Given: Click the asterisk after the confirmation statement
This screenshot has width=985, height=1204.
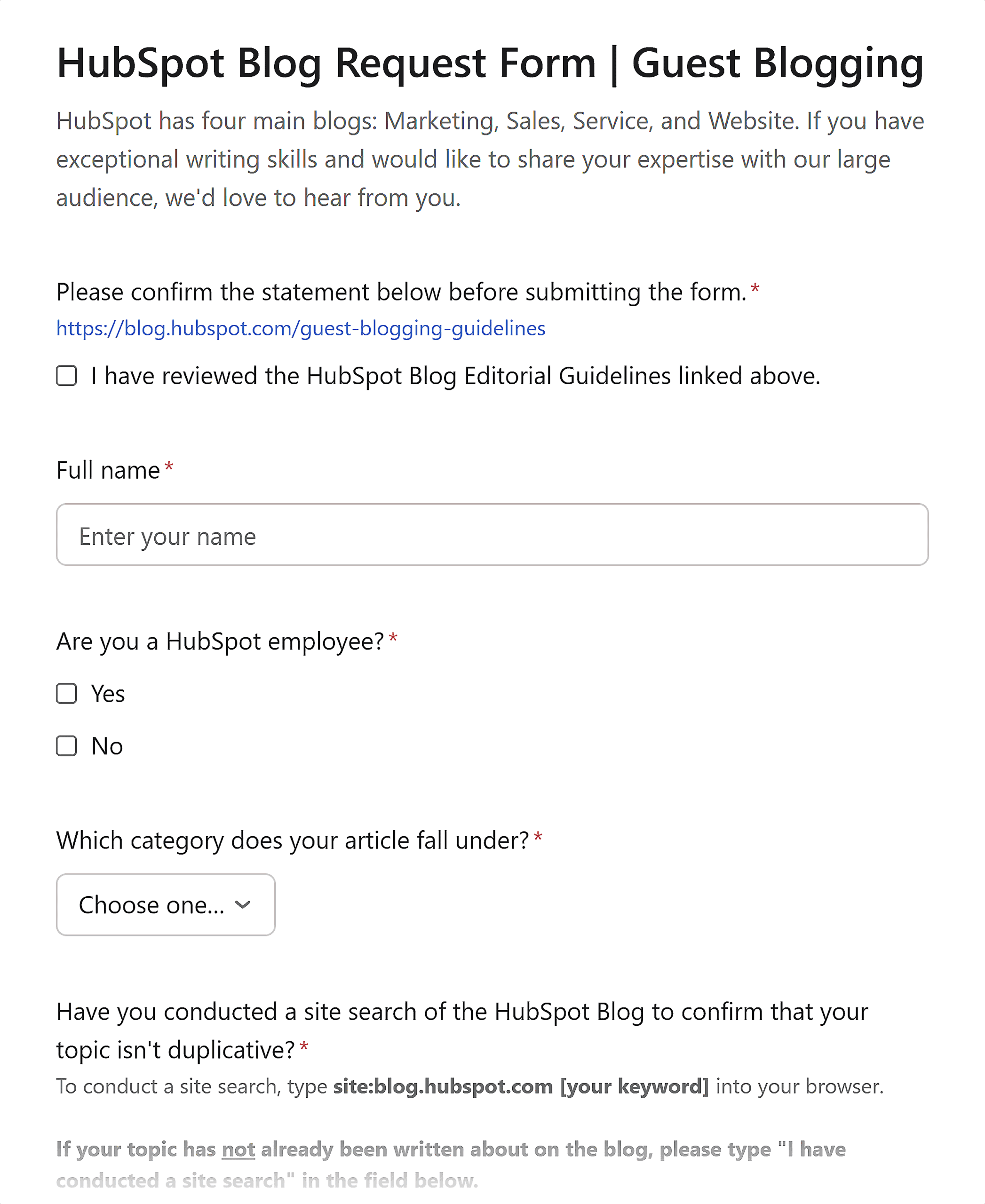Looking at the screenshot, I should click(x=756, y=288).
